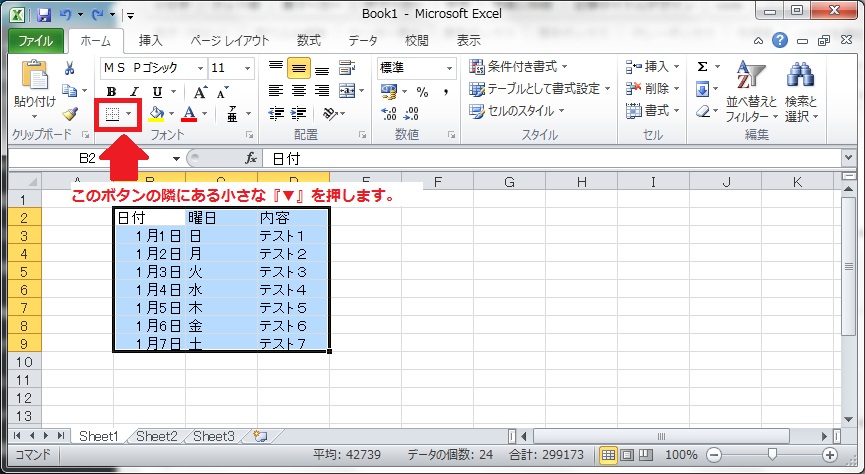865x474 pixels.
Task: Select the Sheet2 tab
Action: pos(157,436)
